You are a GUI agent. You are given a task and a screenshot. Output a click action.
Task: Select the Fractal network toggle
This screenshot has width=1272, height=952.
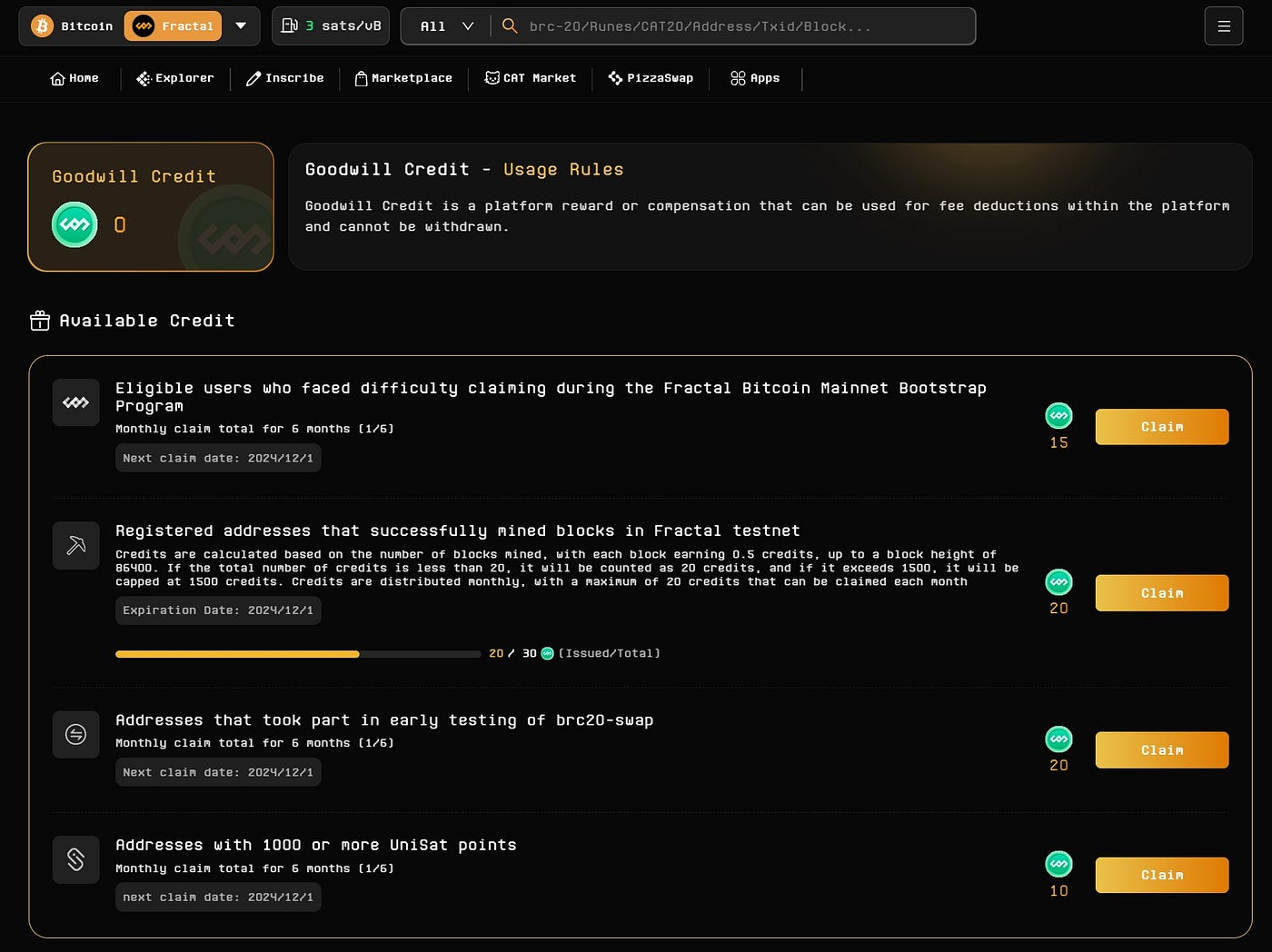174,26
